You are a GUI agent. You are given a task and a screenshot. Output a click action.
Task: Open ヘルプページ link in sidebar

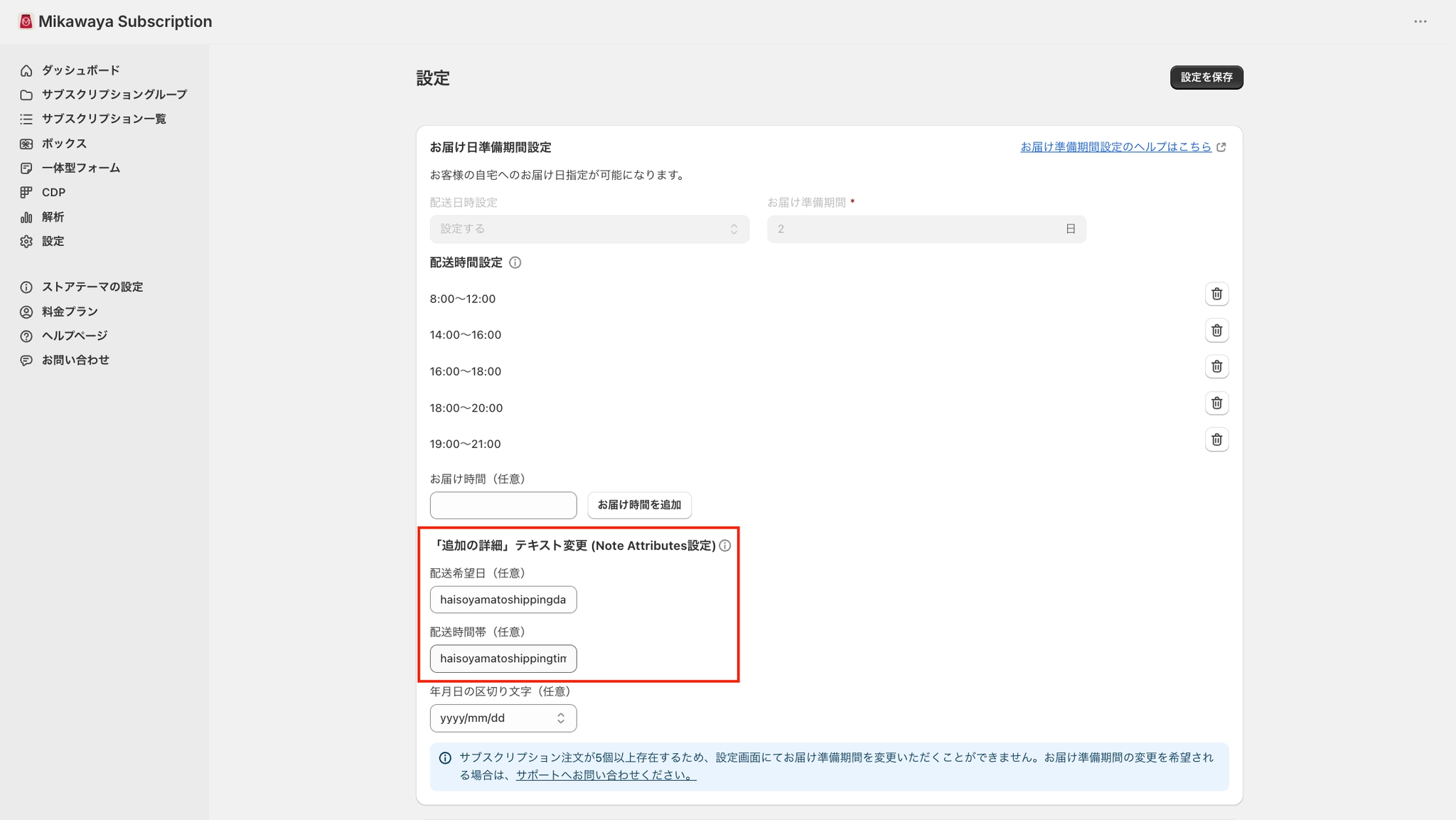[x=75, y=336]
